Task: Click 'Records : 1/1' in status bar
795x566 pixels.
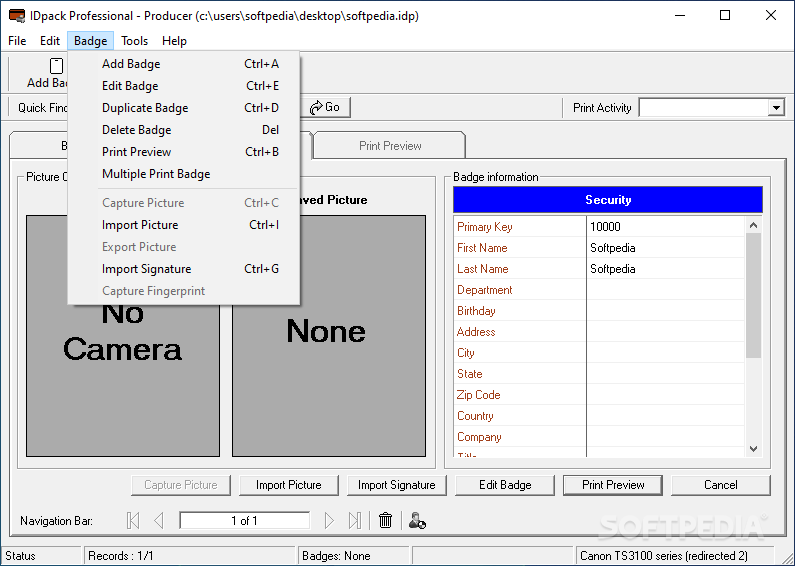Action: coord(121,556)
